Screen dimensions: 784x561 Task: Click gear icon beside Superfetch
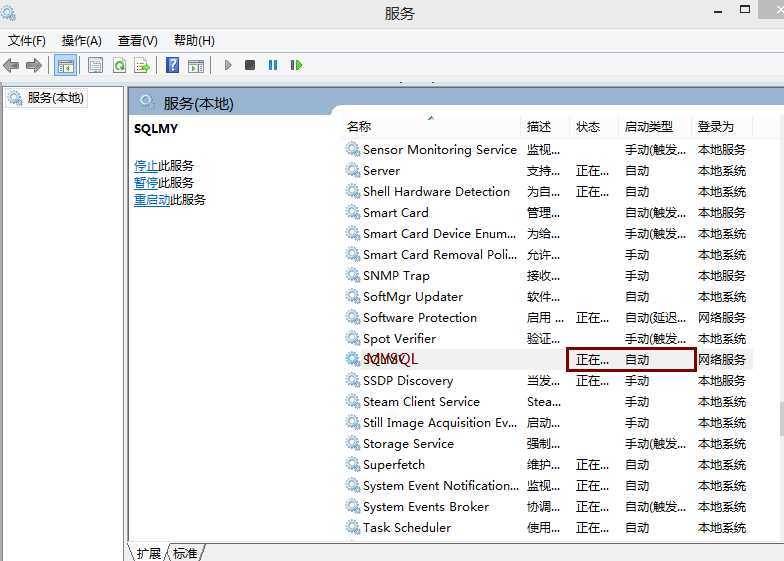(353, 464)
